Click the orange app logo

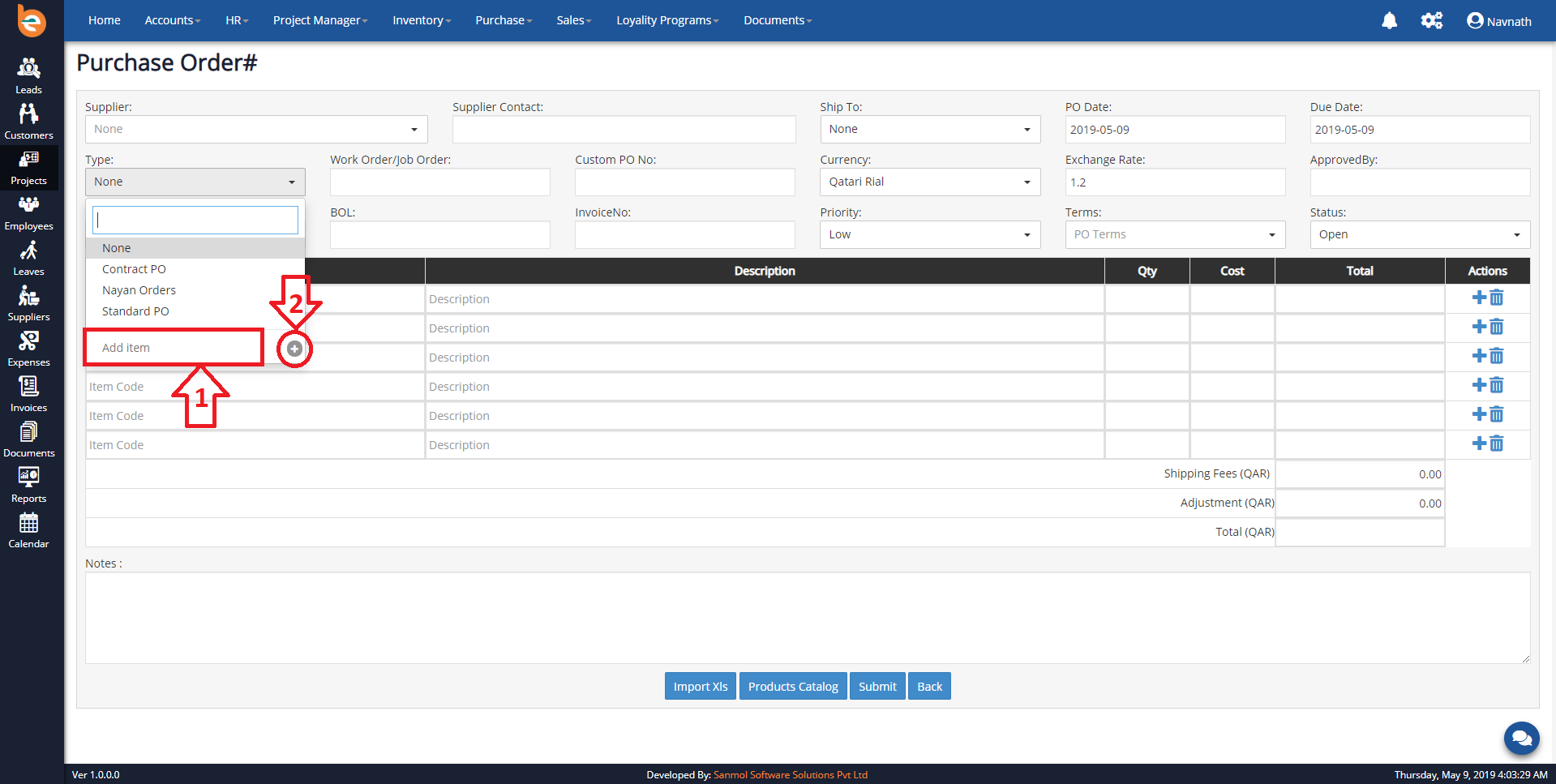(x=32, y=21)
